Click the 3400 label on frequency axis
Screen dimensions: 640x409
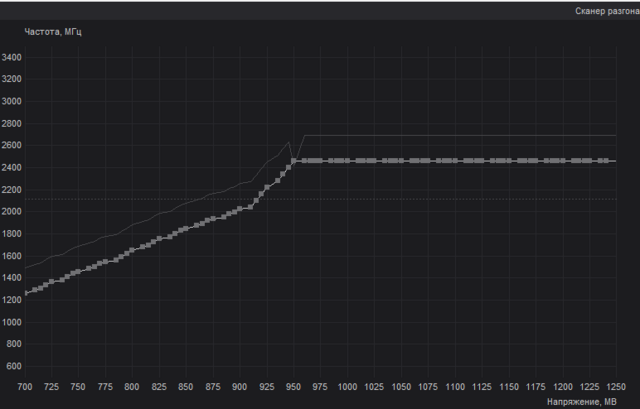pos(12,58)
